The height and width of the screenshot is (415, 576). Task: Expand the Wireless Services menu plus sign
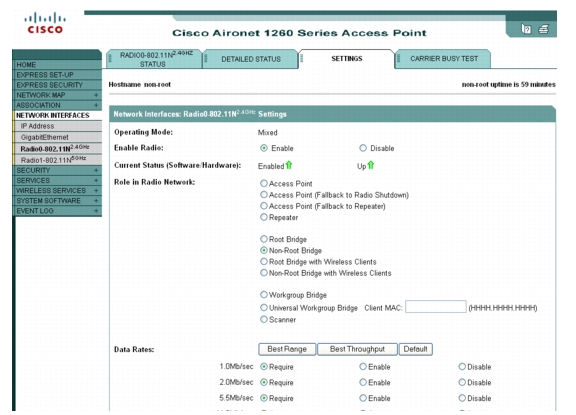96,191
